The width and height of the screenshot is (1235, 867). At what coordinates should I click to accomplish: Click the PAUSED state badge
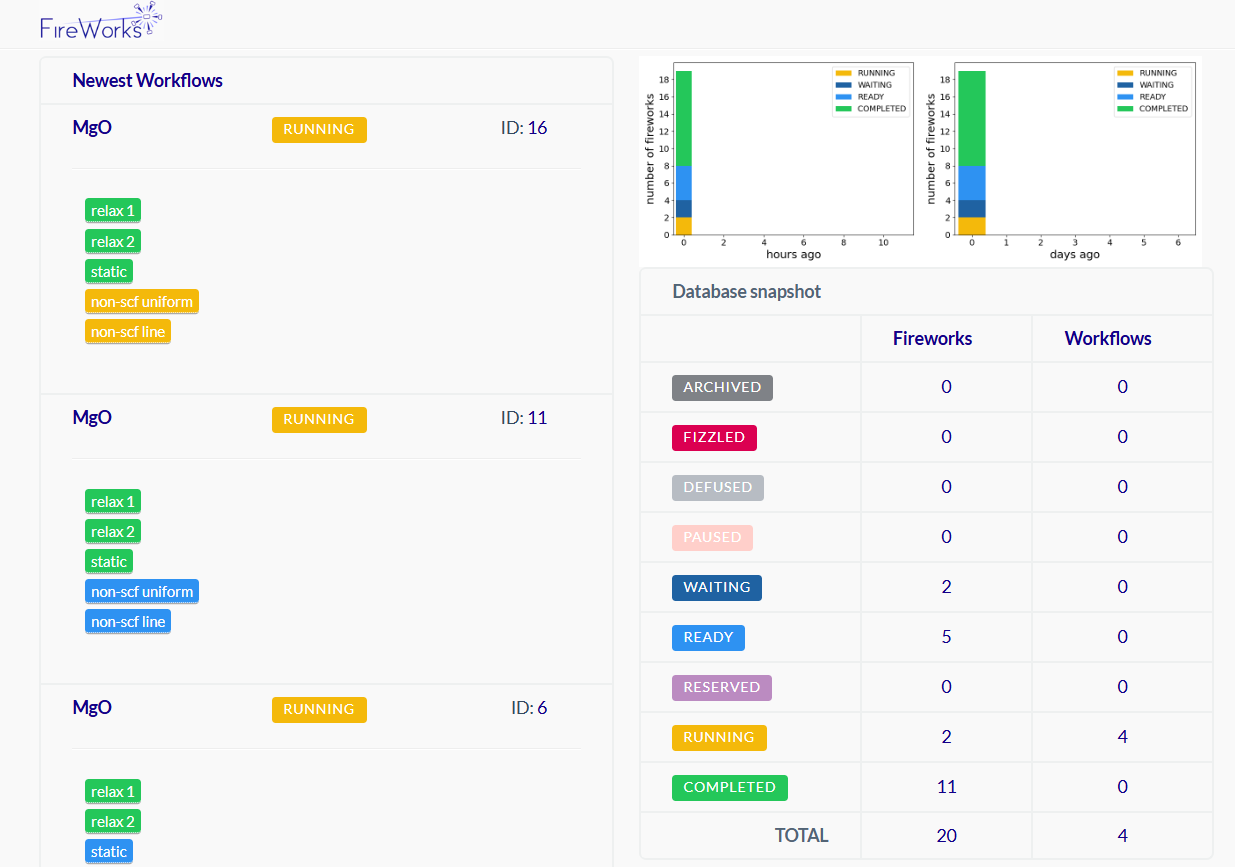(712, 537)
